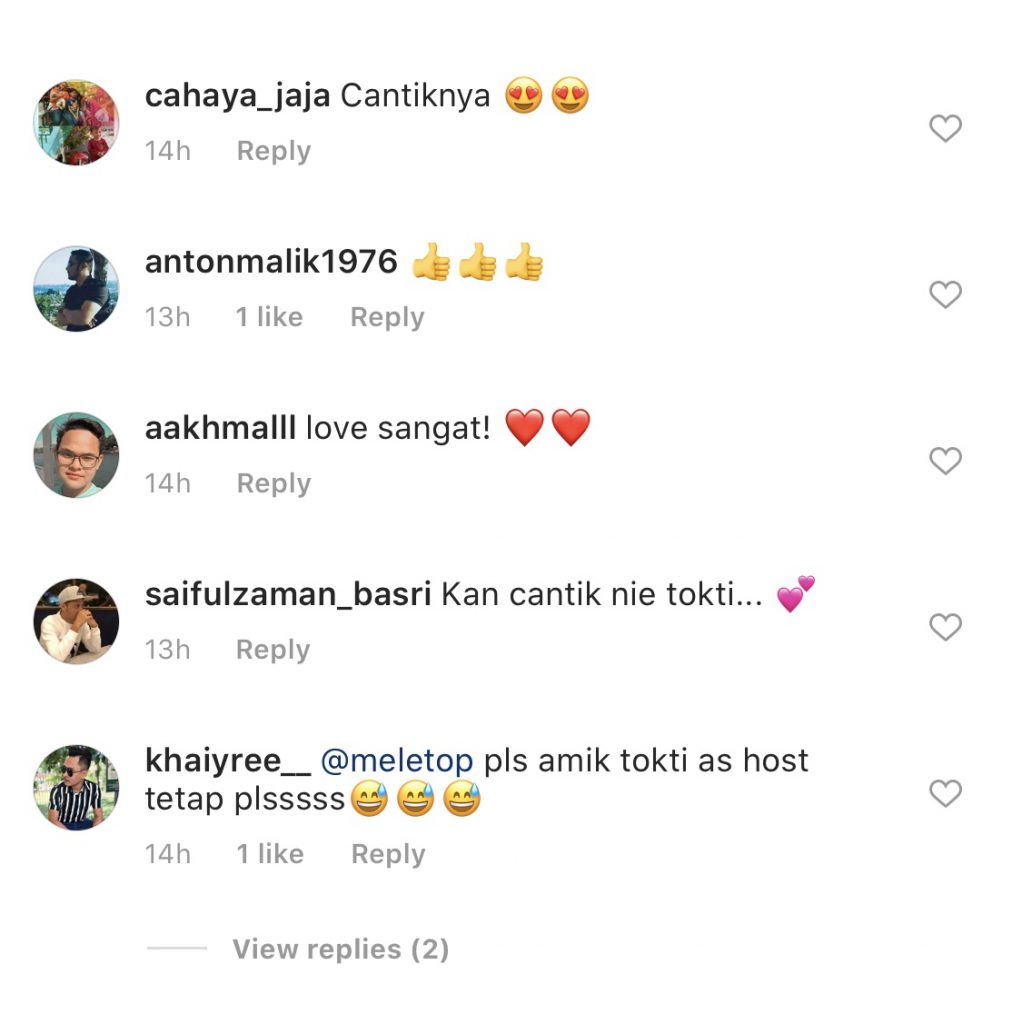Open khaiyree__'s avatar image
The height and width of the screenshot is (1024, 1022).
point(76,788)
